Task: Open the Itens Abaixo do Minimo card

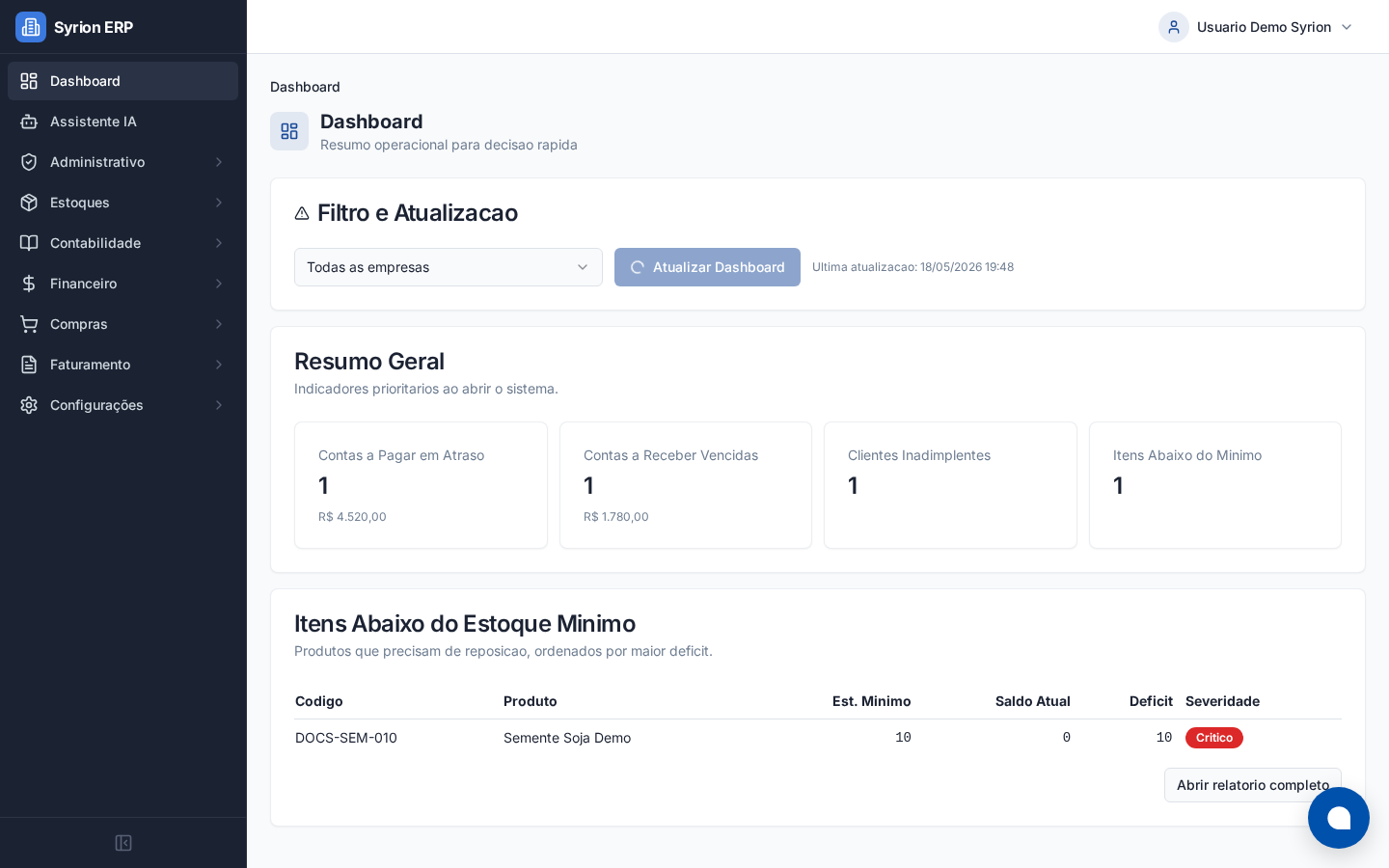Action: [1215, 485]
